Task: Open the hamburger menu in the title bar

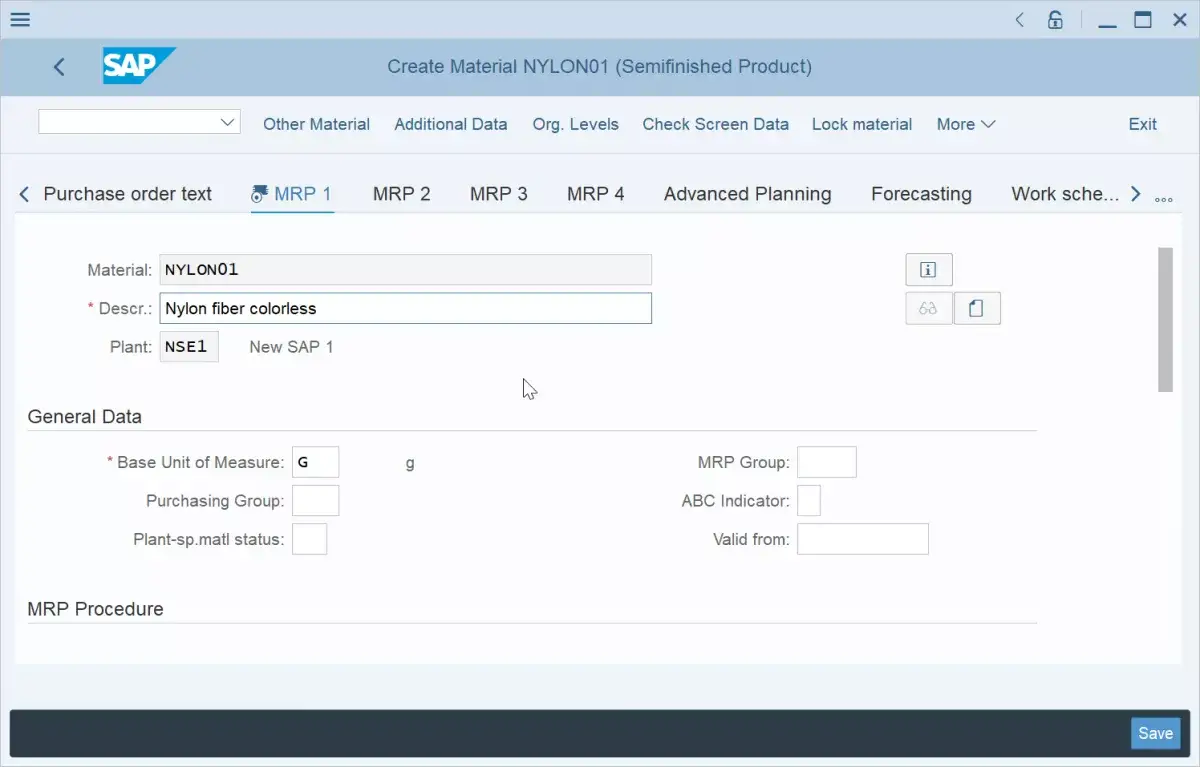Action: (20, 19)
